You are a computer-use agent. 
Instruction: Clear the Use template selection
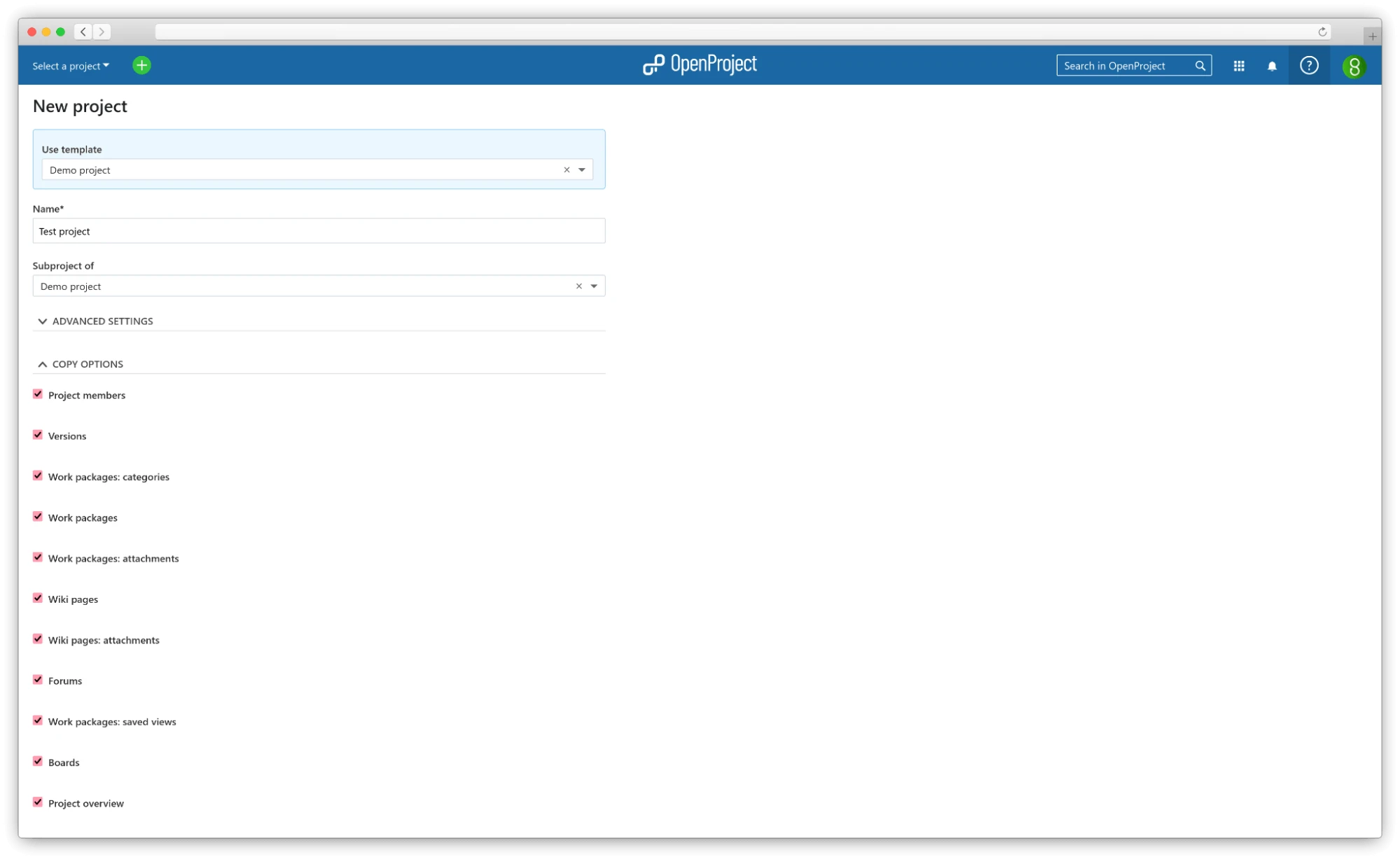tap(567, 169)
